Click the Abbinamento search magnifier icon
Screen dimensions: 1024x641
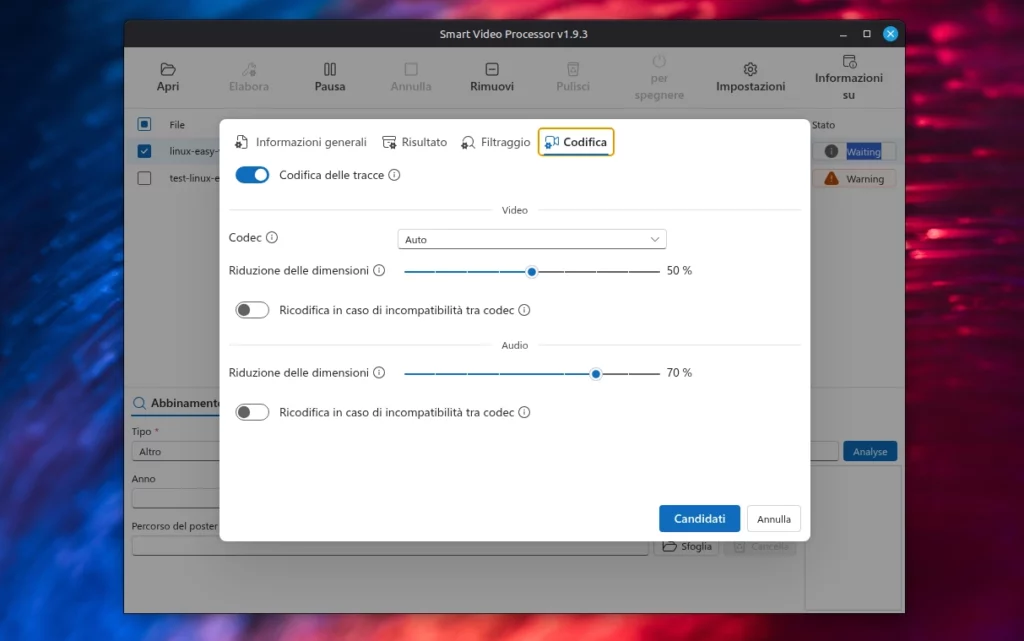click(x=139, y=403)
